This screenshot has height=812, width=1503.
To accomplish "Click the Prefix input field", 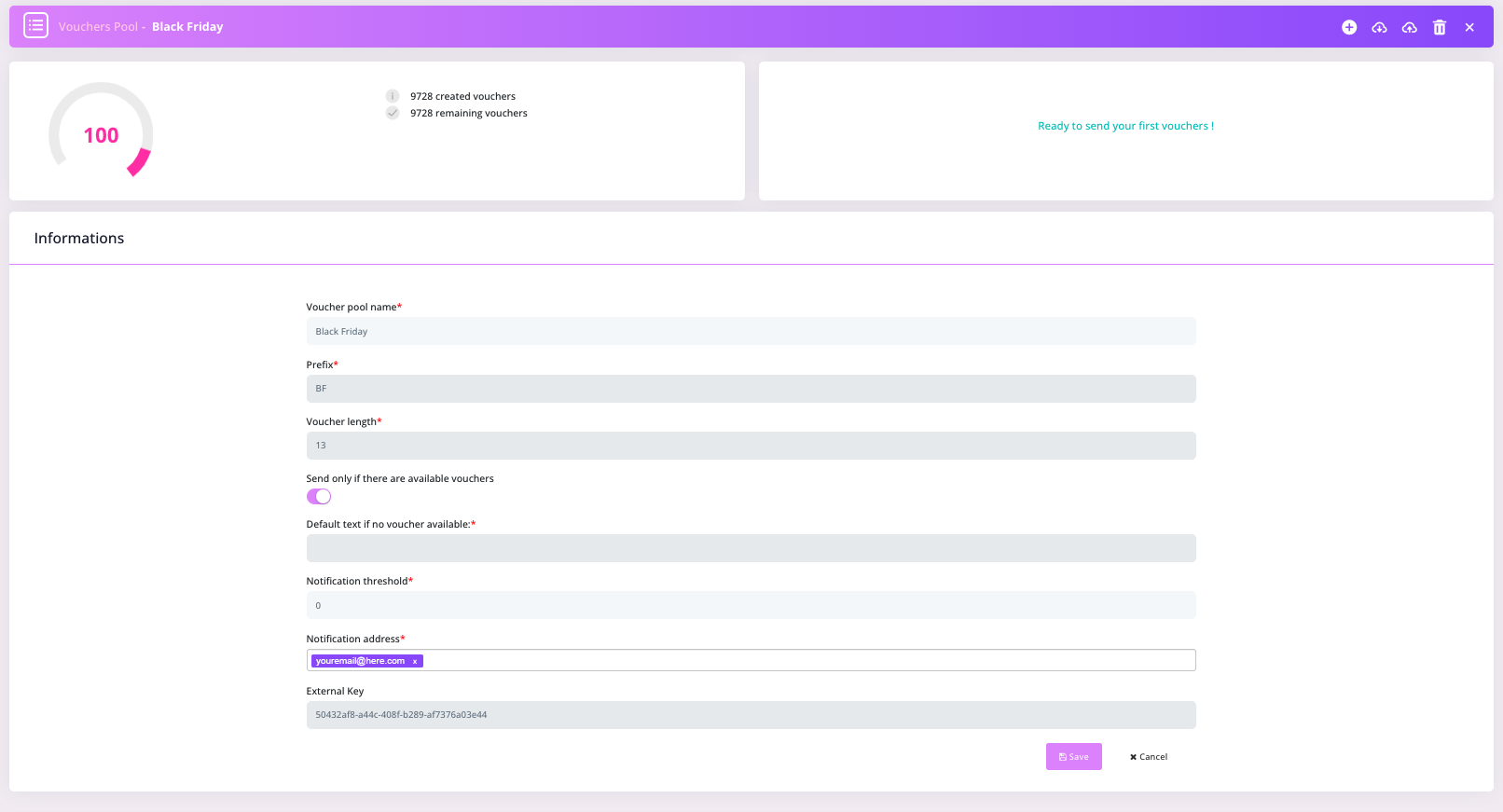I will [x=751, y=389].
